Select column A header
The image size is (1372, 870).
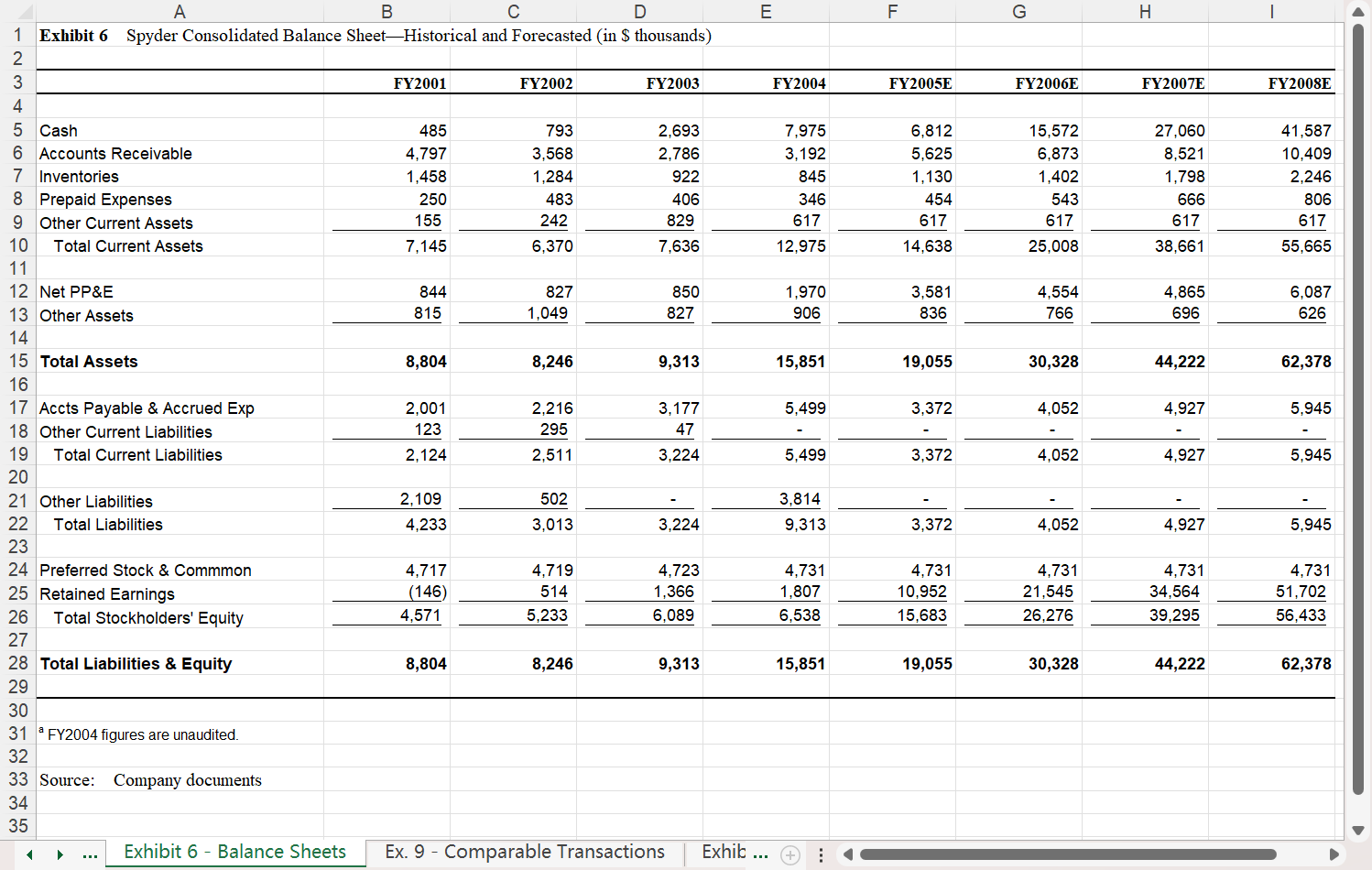(x=180, y=11)
